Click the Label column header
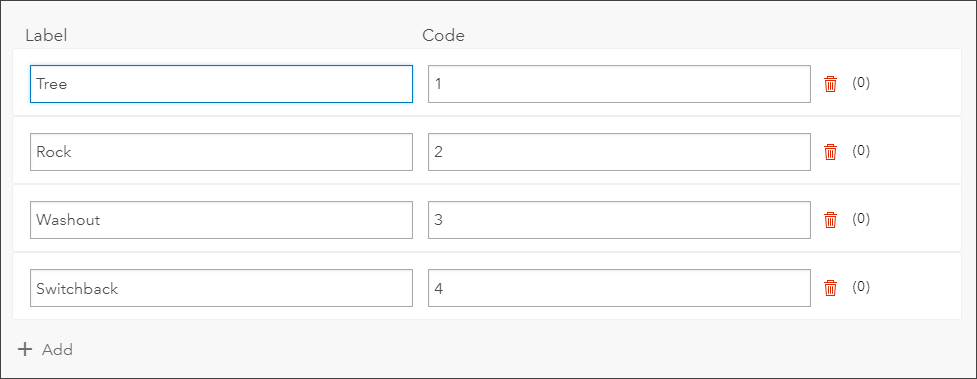The width and height of the screenshot is (977, 379). [x=46, y=36]
